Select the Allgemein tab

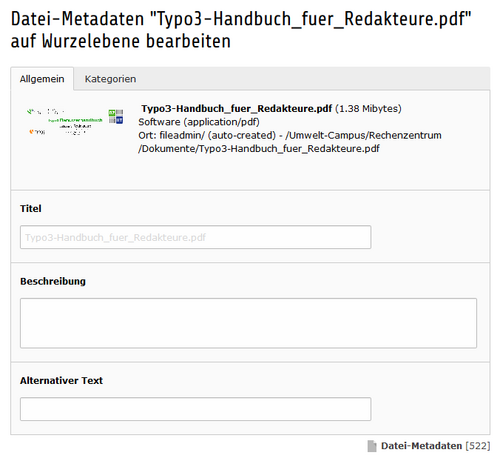click(42, 79)
